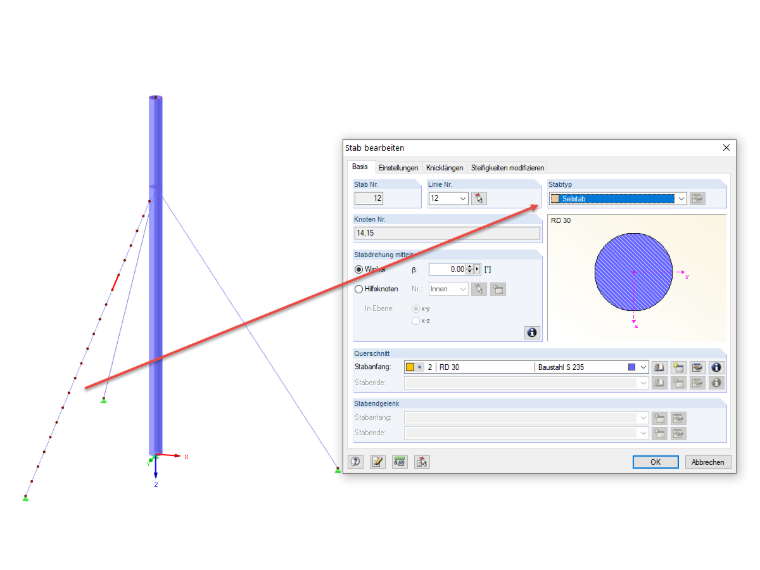Select the Hilfsknoten radio button

point(359,289)
